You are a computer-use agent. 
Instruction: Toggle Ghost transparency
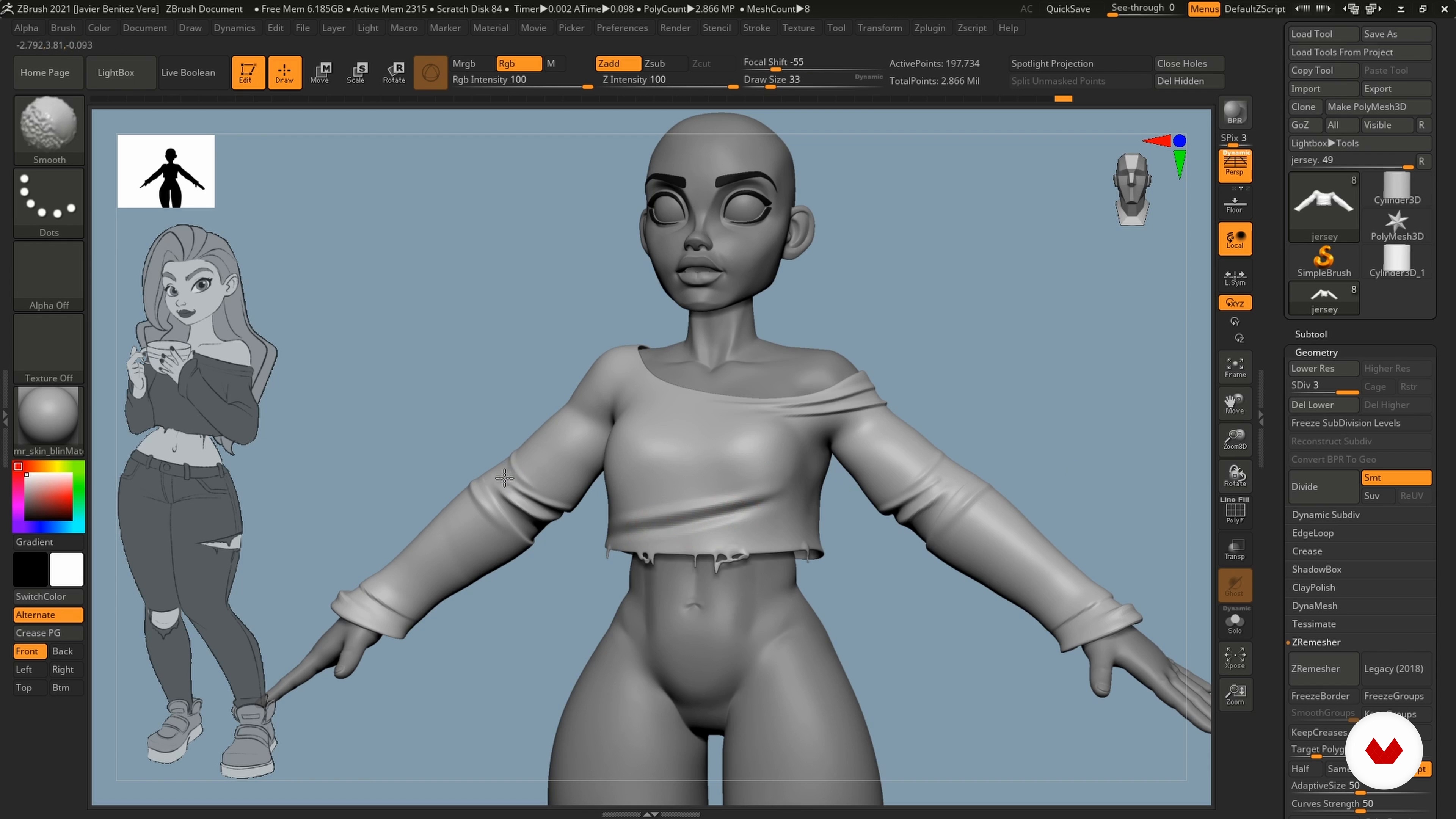[x=1235, y=585]
